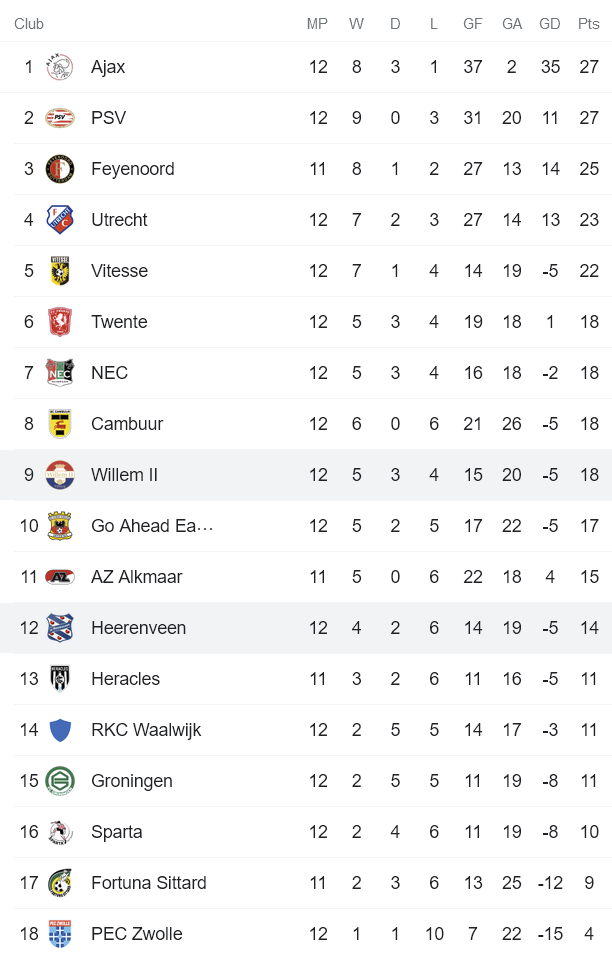Click the Twente club badge

pos(59,322)
